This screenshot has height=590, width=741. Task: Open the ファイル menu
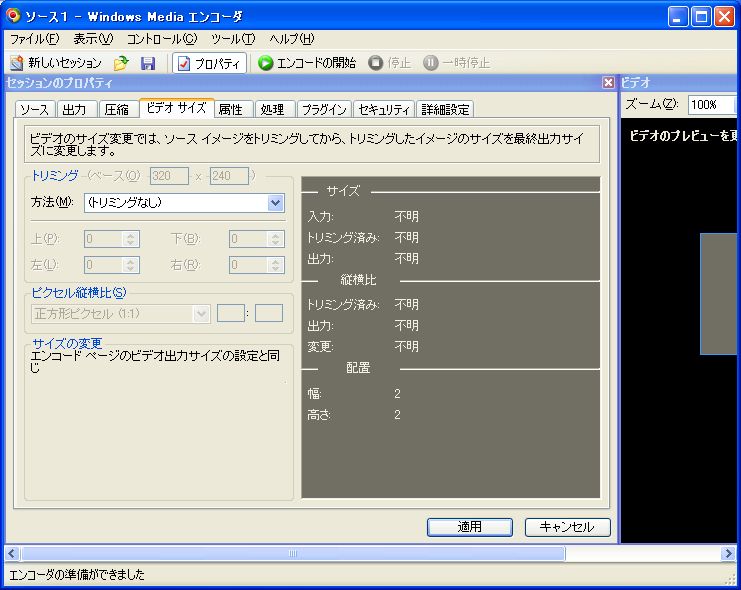pos(33,39)
